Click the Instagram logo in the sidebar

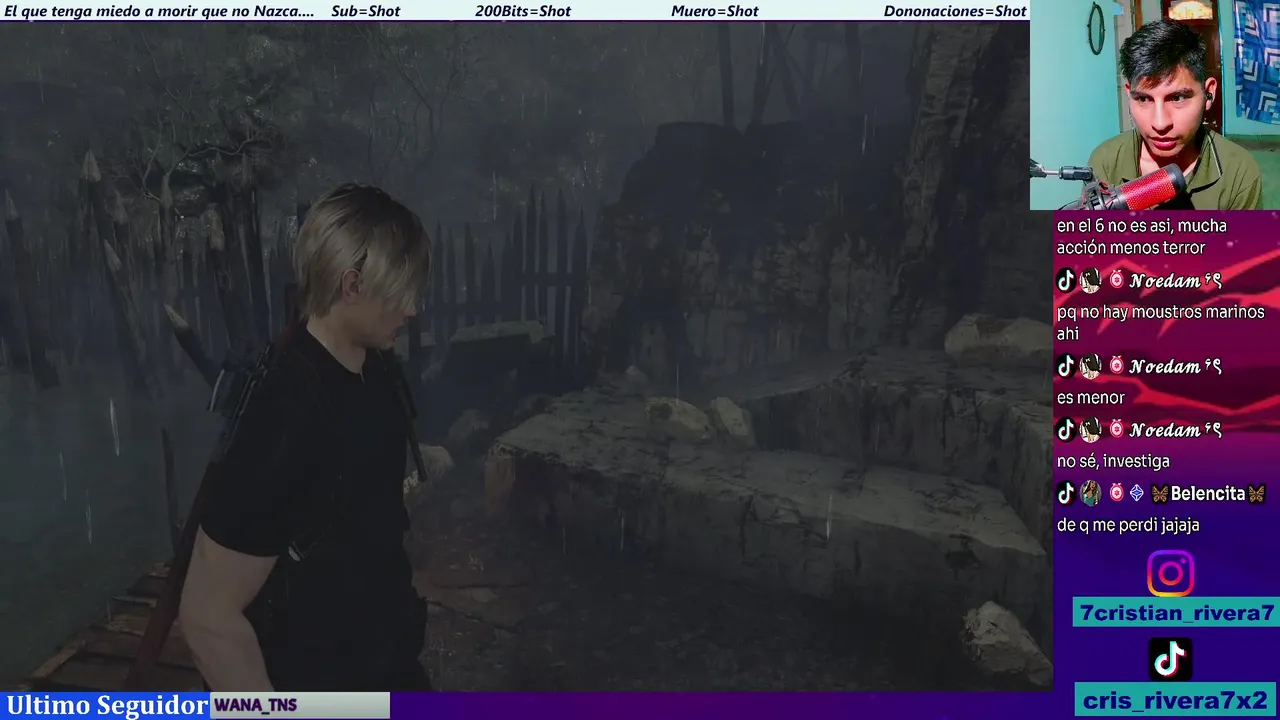click(x=1170, y=574)
